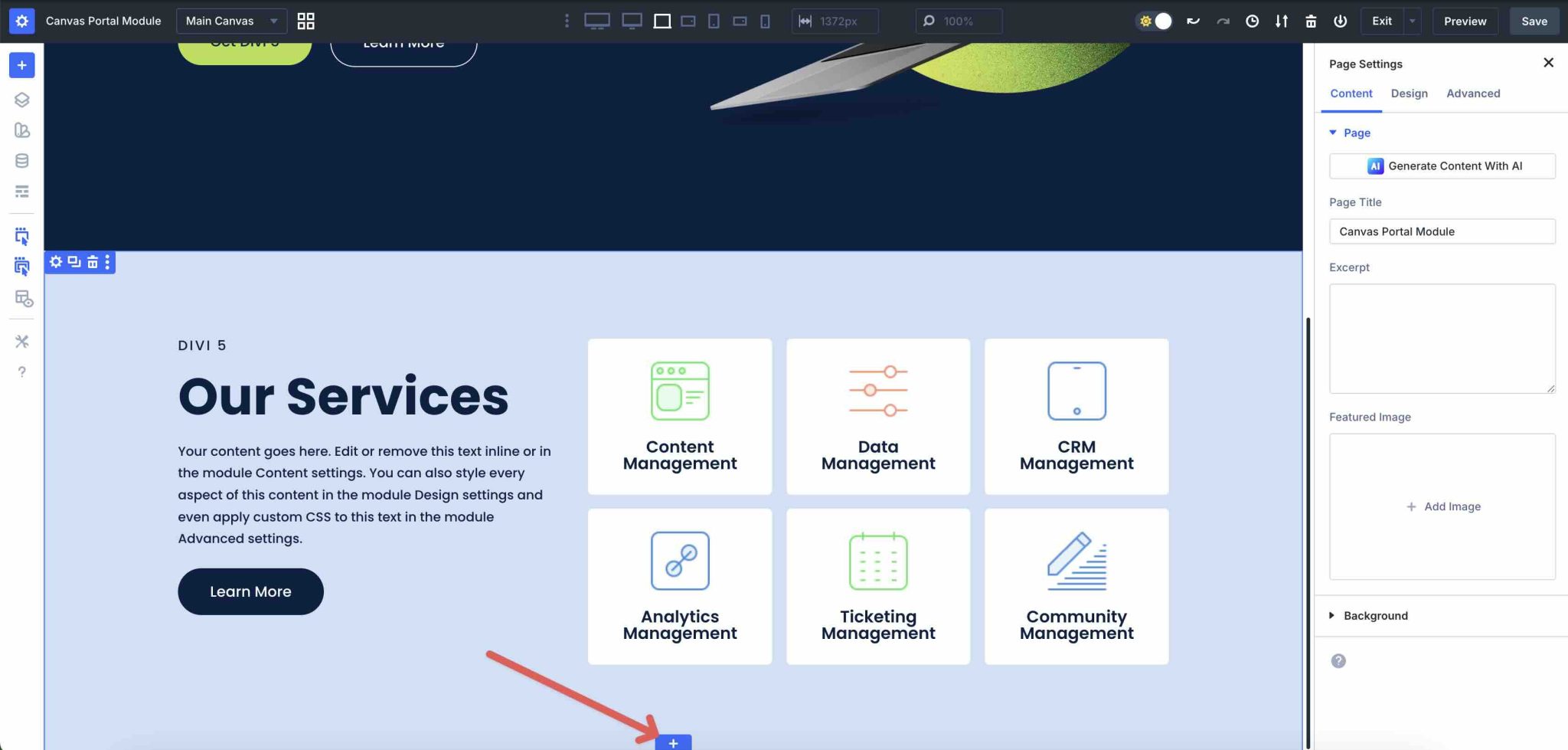Open the canvas grid view icon

pyautogui.click(x=305, y=21)
